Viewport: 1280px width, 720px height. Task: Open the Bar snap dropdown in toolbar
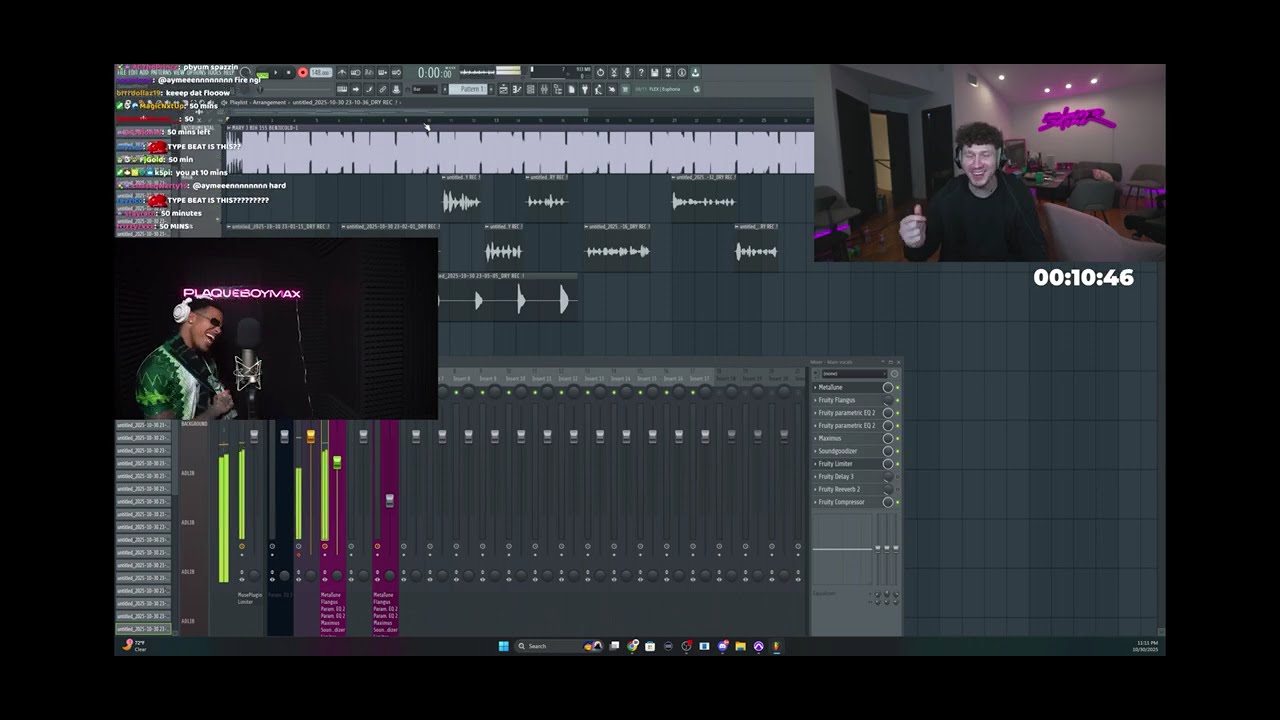tap(425, 89)
